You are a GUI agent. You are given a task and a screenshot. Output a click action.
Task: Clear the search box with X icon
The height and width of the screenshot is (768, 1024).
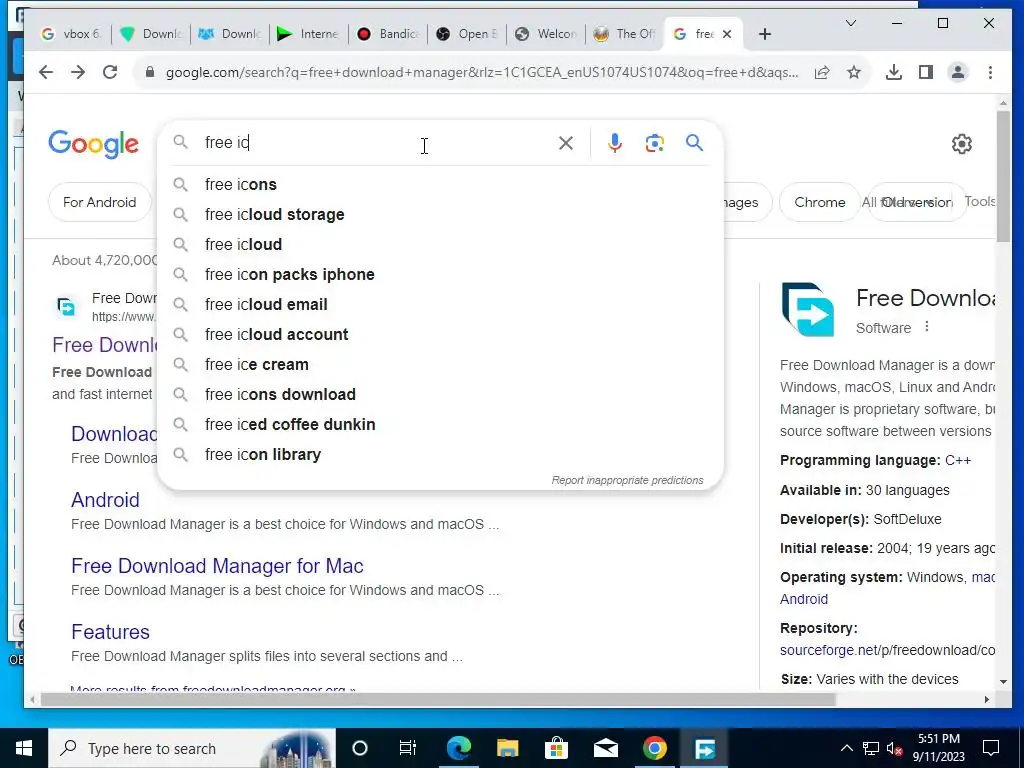(x=566, y=143)
